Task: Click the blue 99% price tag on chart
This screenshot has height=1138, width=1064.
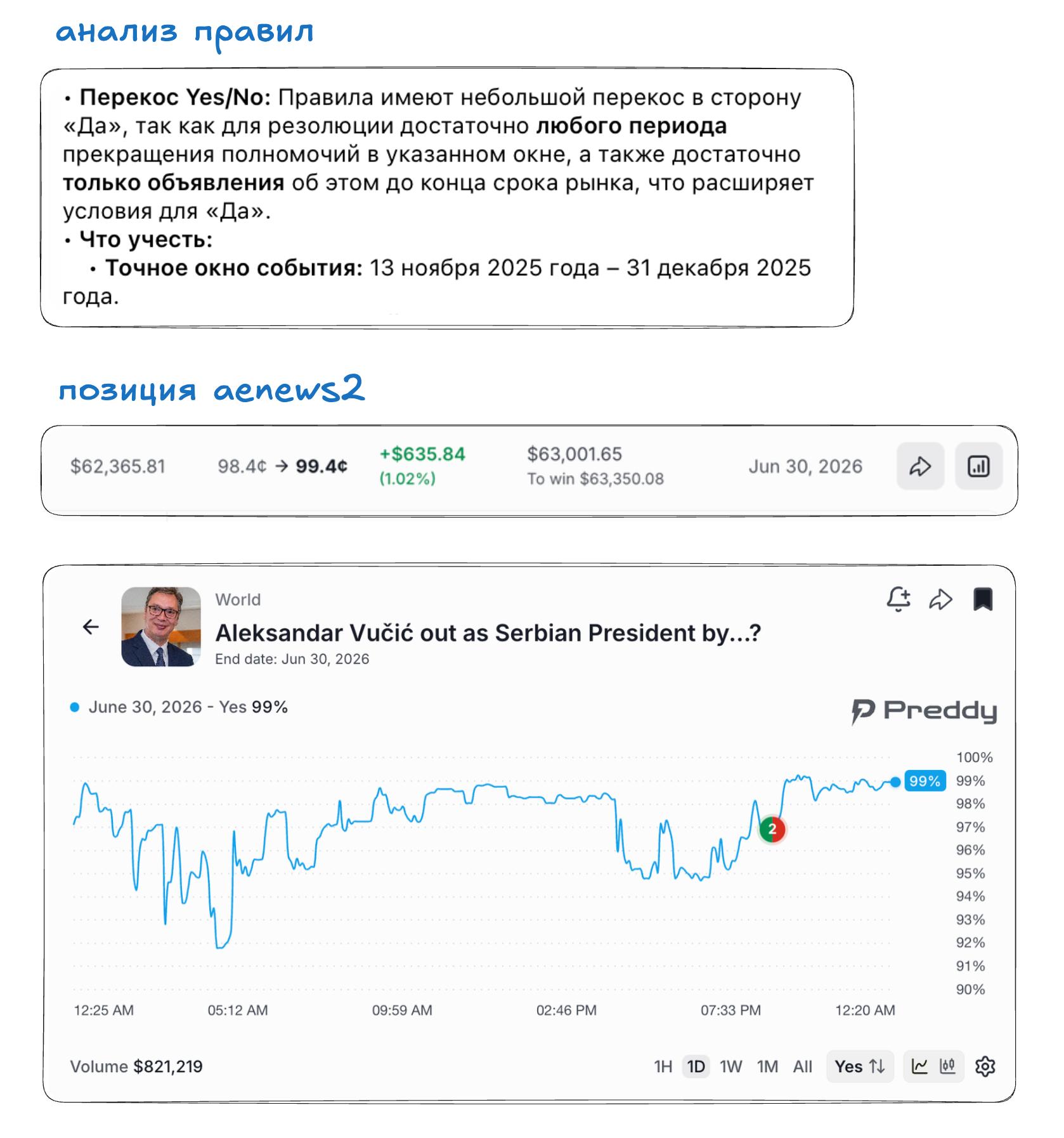Action: coord(925,781)
